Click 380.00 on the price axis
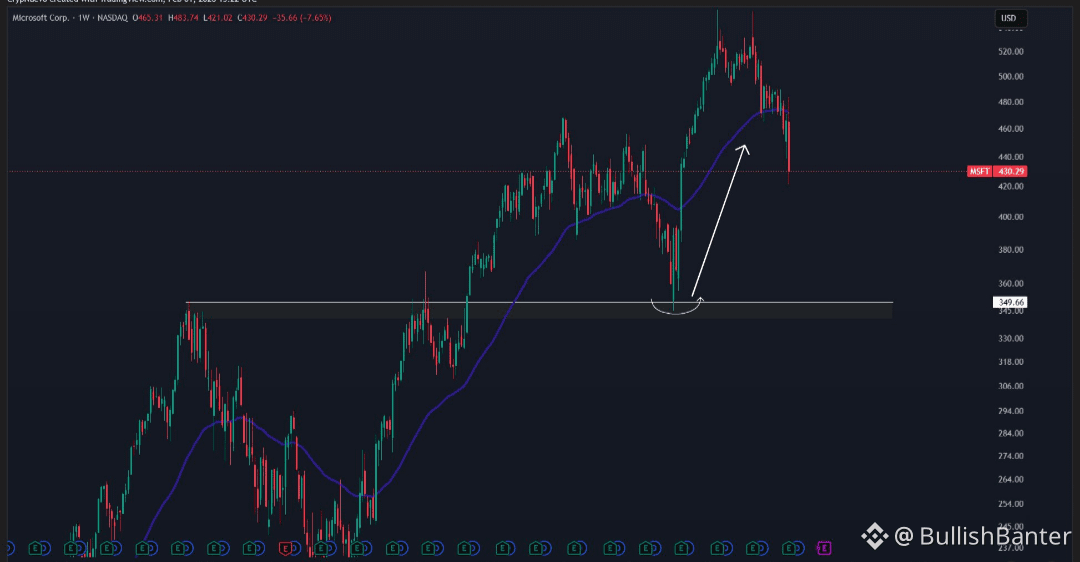This screenshot has width=1080, height=562. tap(1010, 250)
